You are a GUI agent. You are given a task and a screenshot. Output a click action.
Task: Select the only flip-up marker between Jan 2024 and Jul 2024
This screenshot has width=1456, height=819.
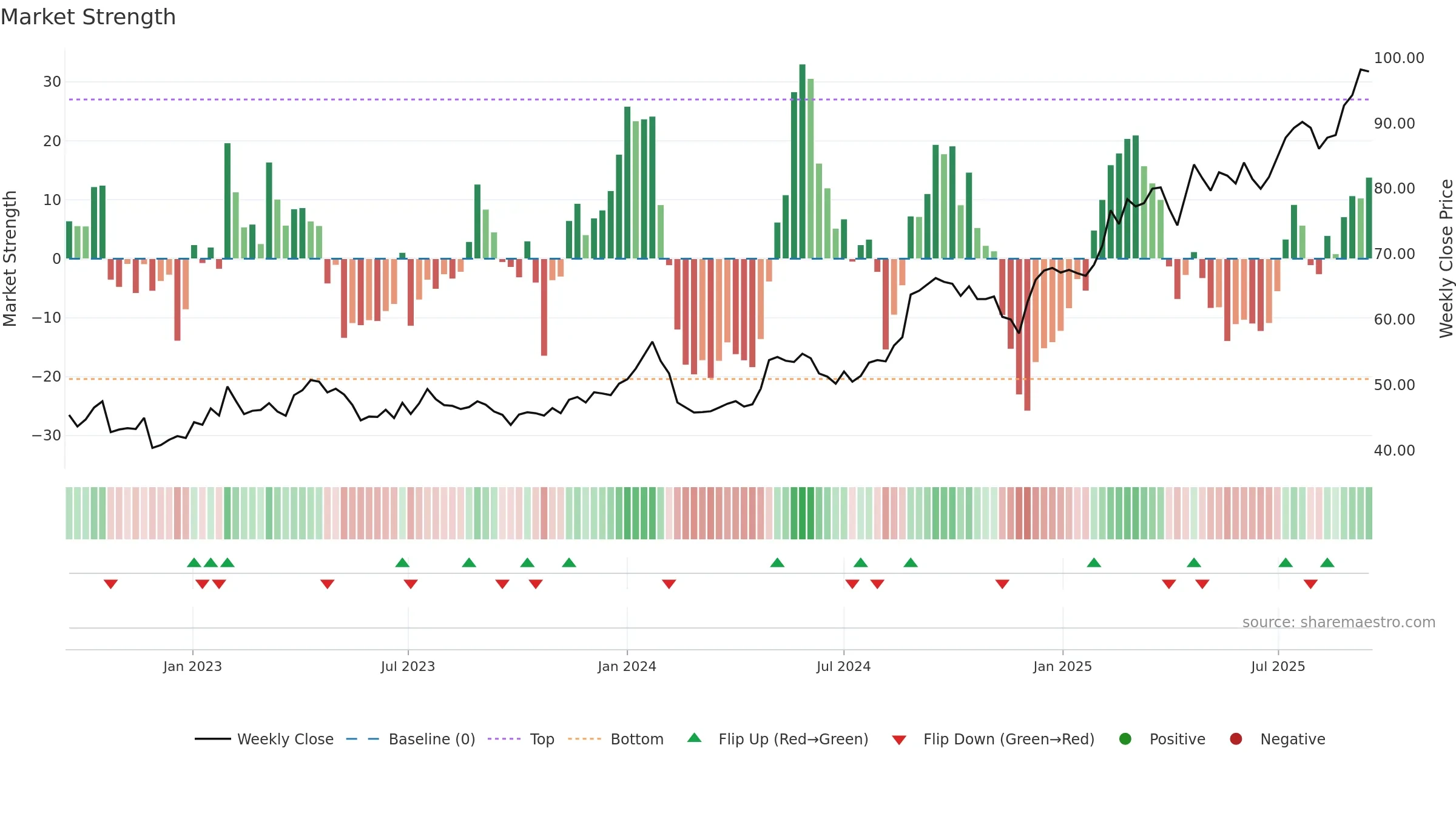(x=777, y=562)
